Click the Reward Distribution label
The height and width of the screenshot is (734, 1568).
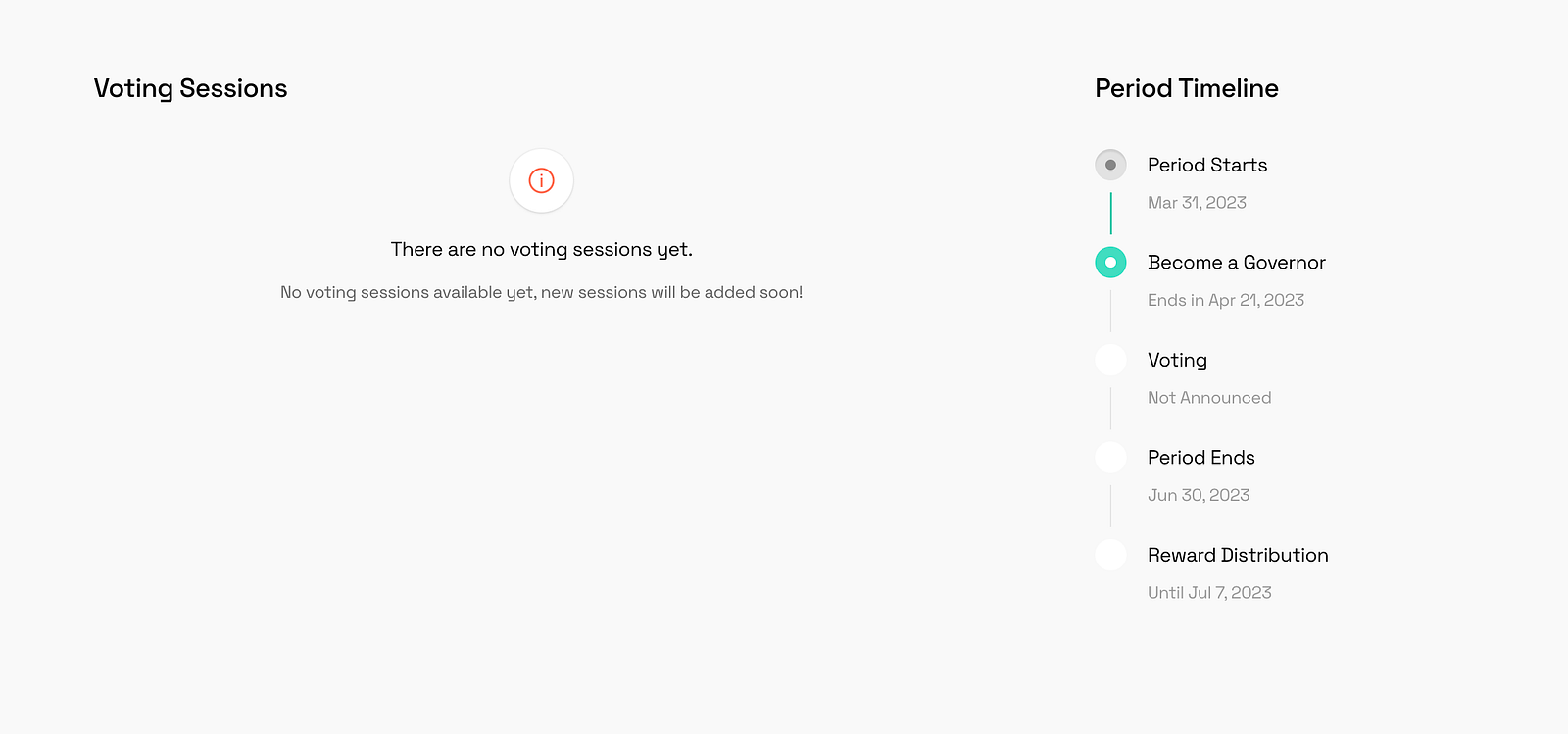[x=1238, y=555]
